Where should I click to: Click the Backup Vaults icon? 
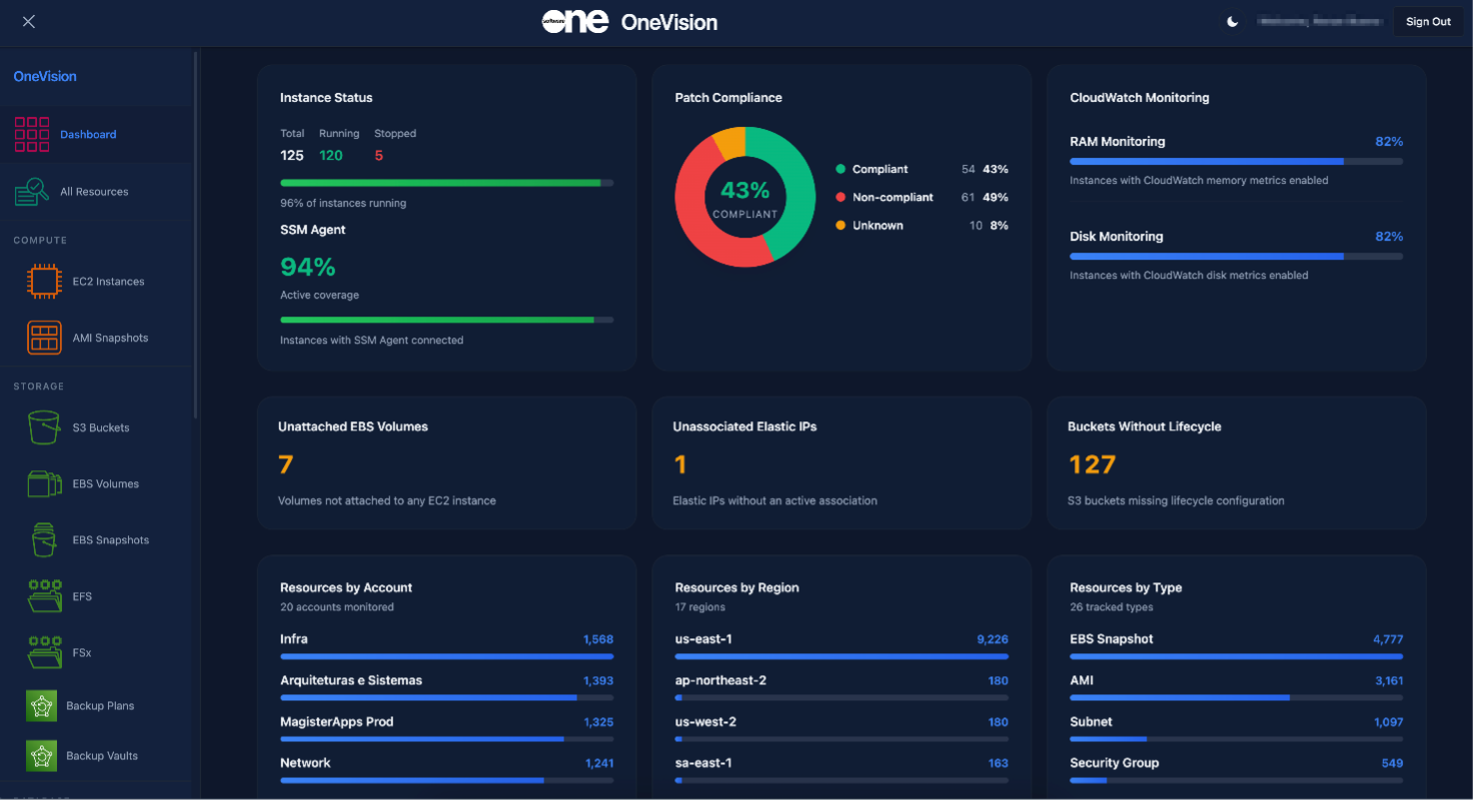(x=41, y=756)
